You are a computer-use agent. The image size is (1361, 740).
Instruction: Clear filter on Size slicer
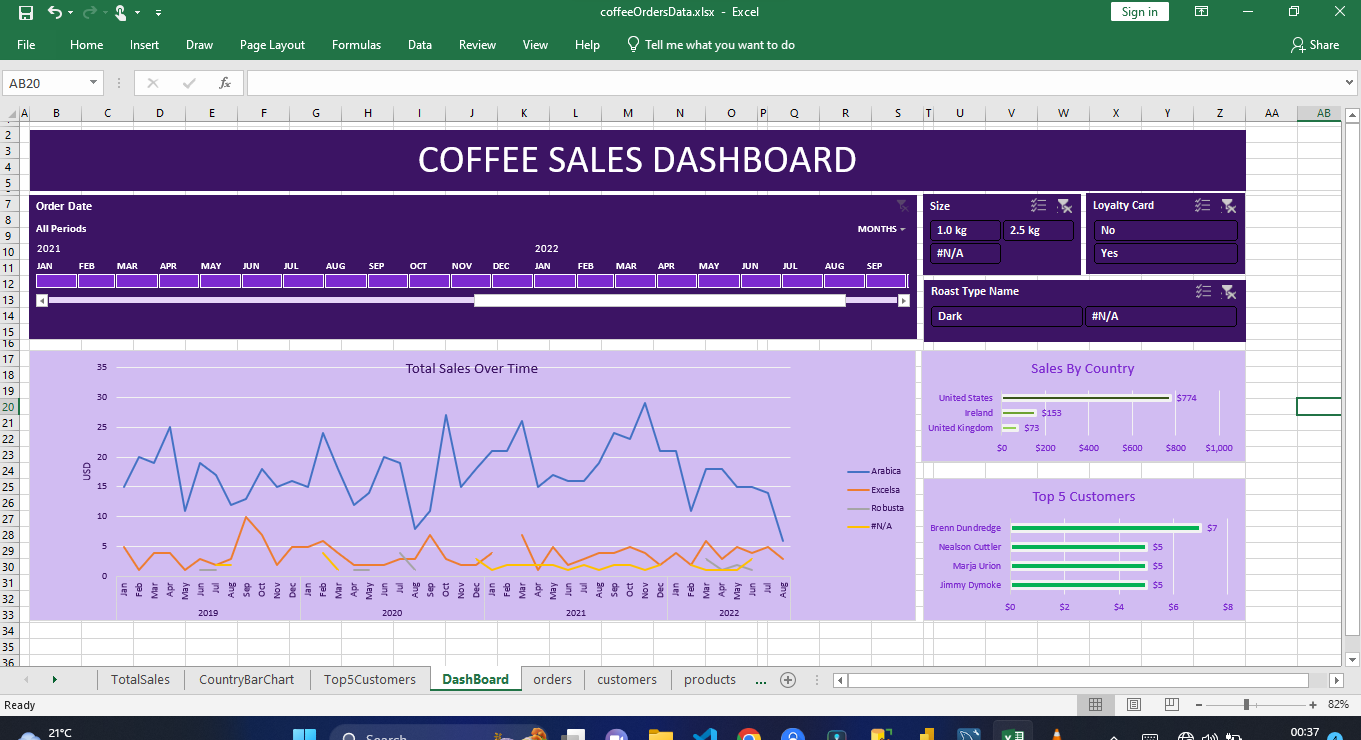(1064, 205)
